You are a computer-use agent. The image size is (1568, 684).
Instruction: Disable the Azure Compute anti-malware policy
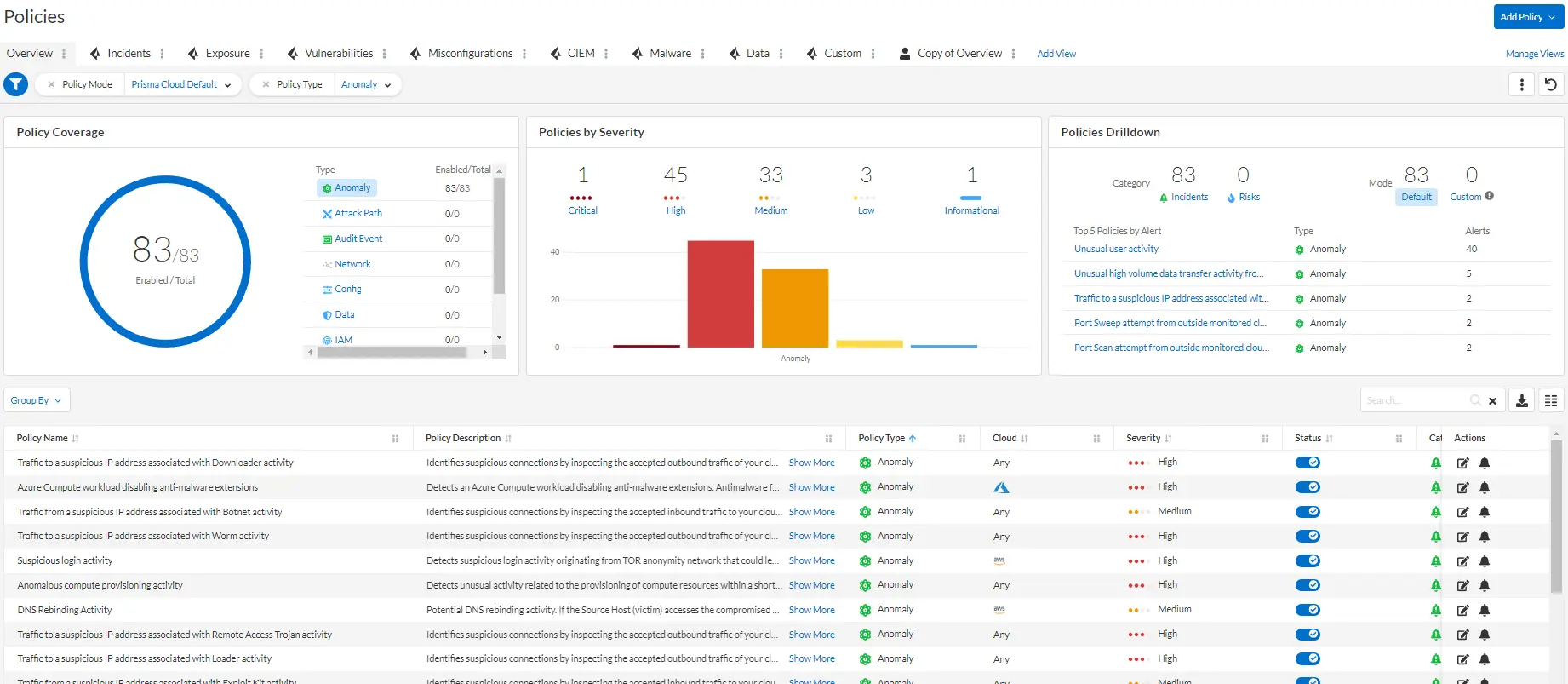pos(1308,487)
